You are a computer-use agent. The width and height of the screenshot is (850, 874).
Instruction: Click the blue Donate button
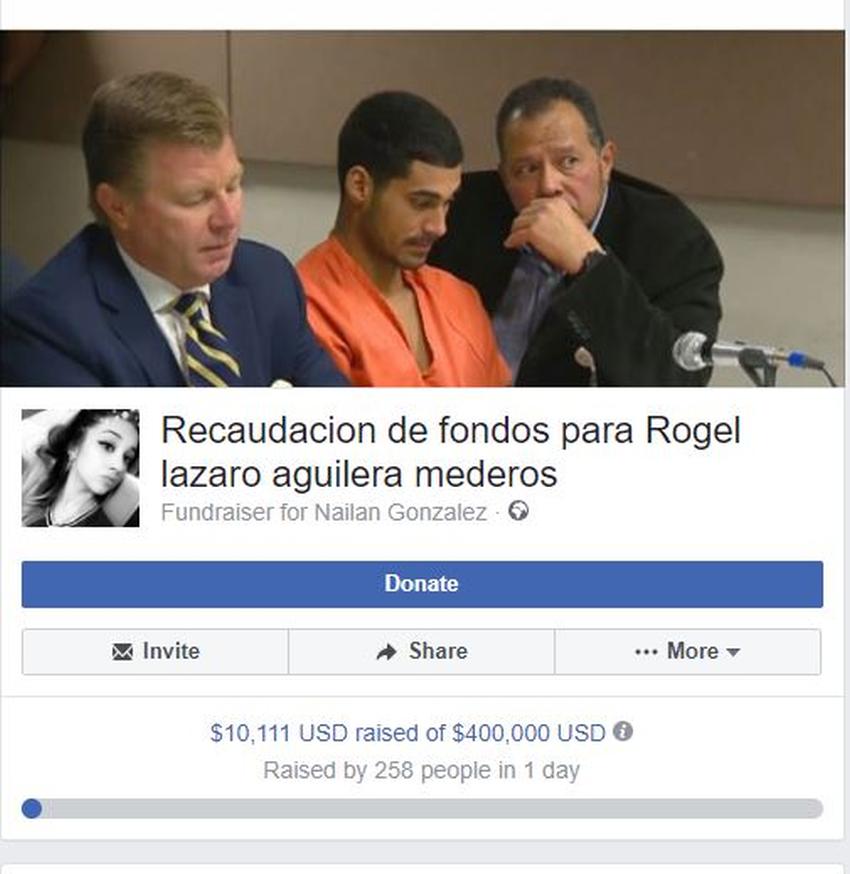(422, 584)
